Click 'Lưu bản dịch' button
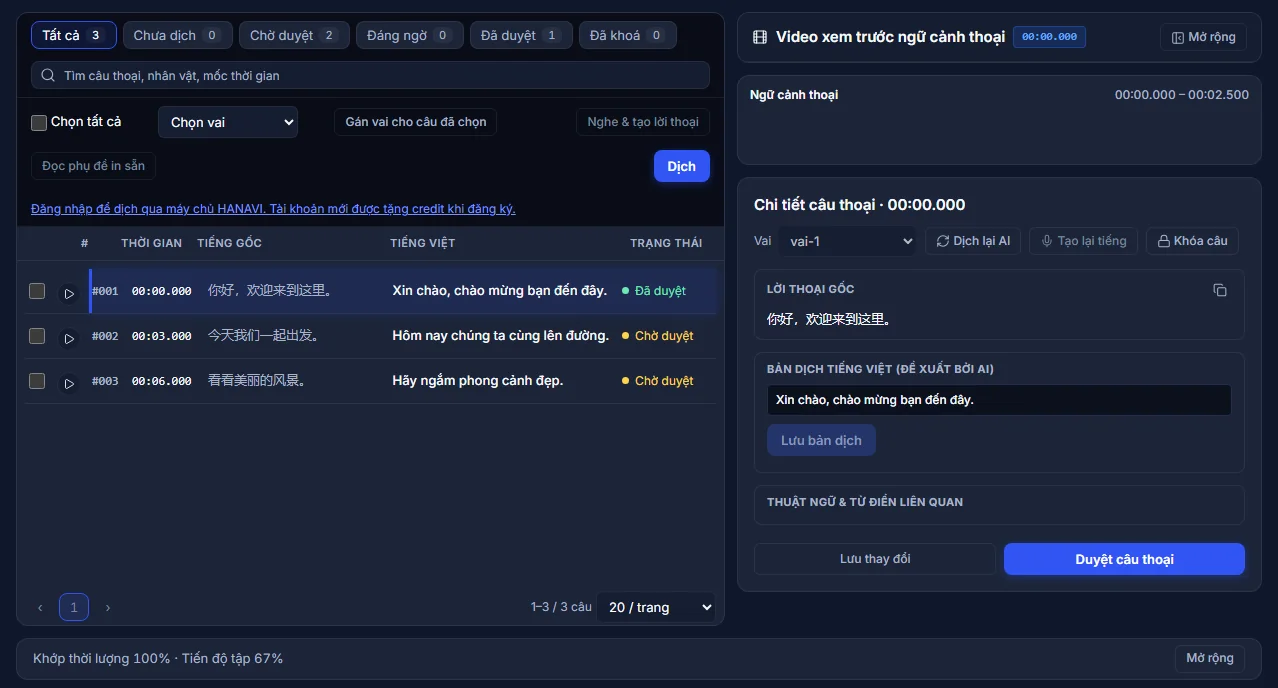Screen dimensions: 1278x688 tap(821, 440)
